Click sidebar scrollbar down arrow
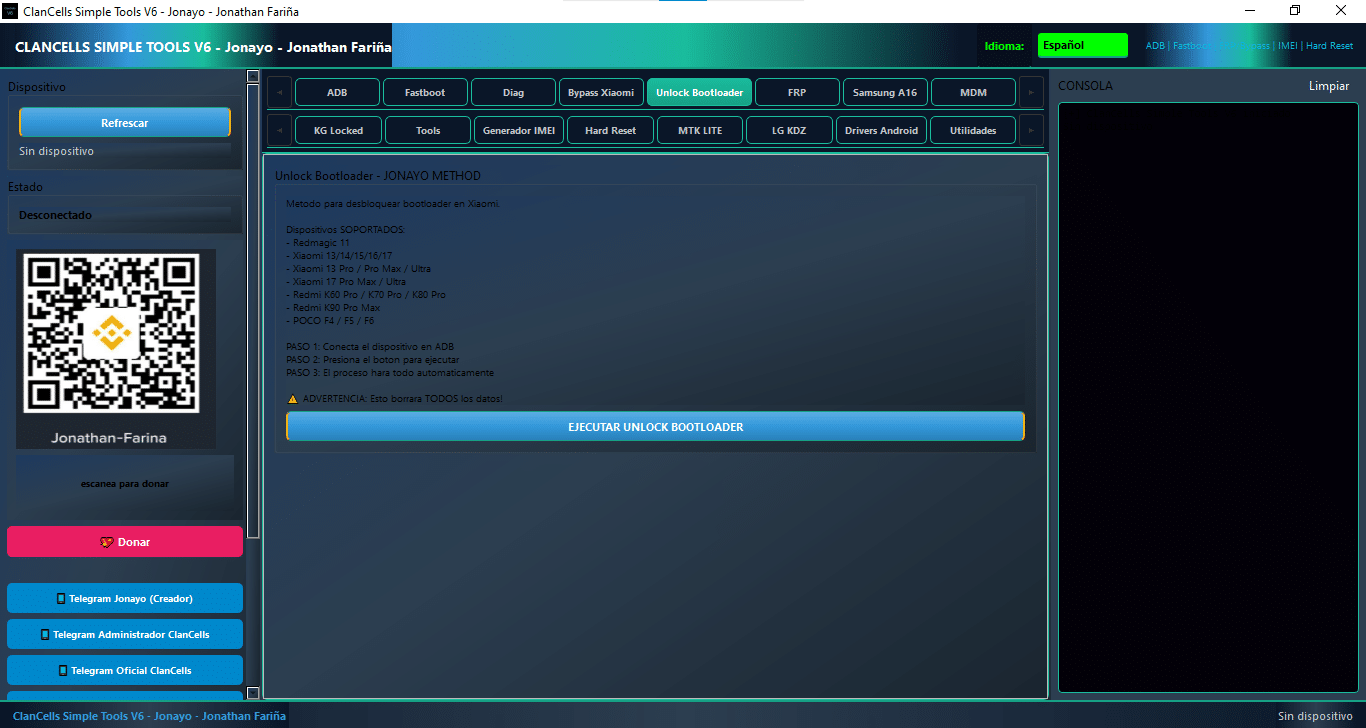1366x728 pixels. pos(253,692)
